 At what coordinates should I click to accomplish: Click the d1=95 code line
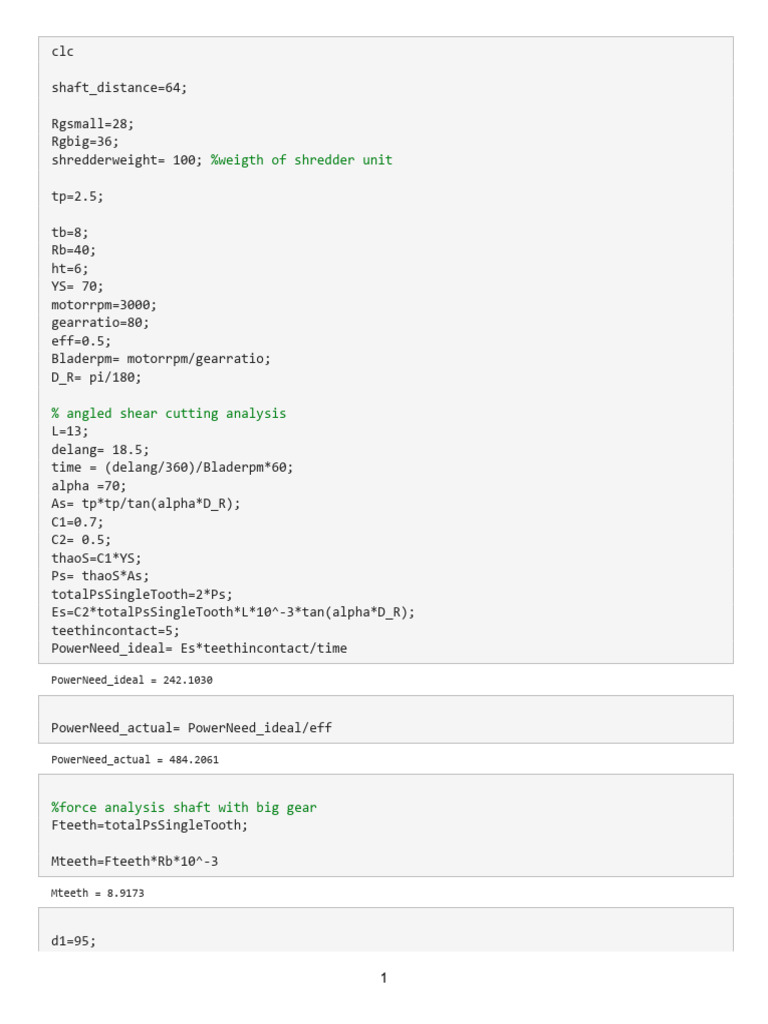pyautogui.click(x=74, y=941)
